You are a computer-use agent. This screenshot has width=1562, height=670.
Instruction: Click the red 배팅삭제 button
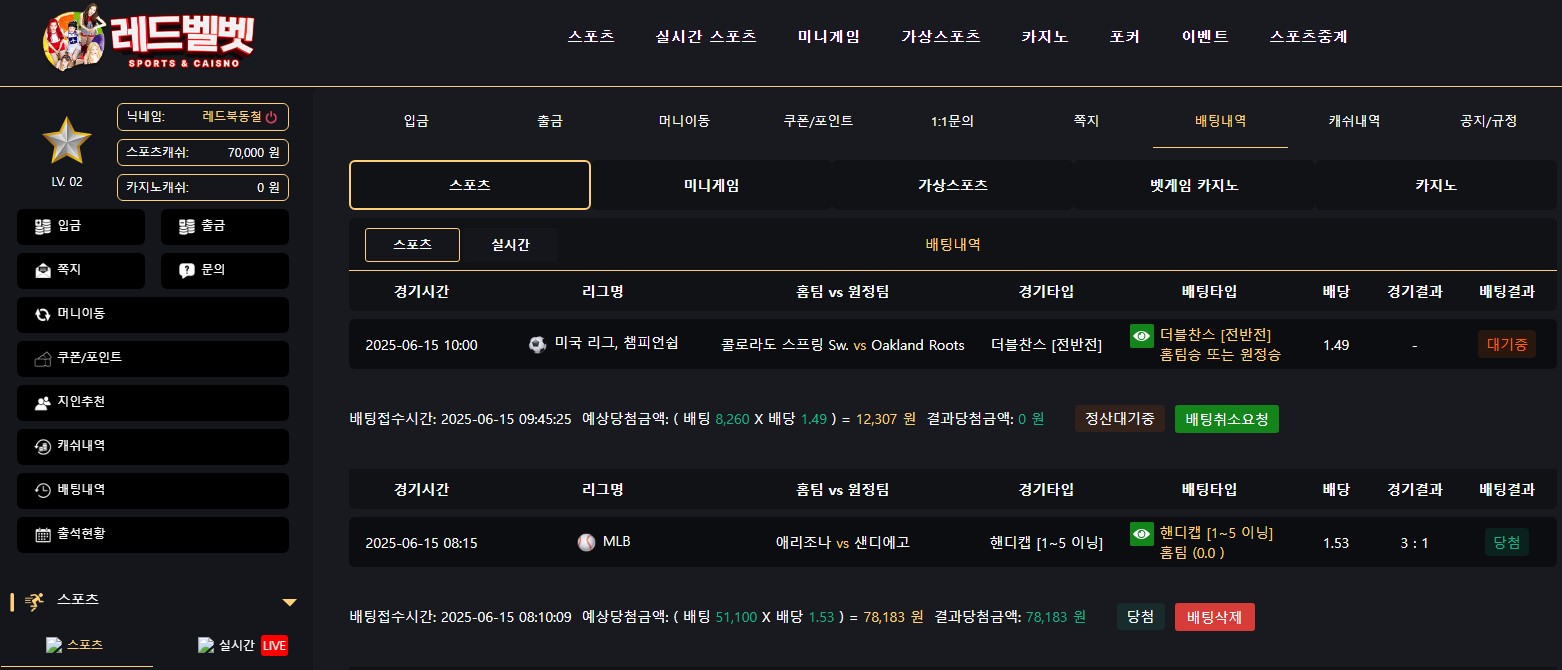point(1215,617)
